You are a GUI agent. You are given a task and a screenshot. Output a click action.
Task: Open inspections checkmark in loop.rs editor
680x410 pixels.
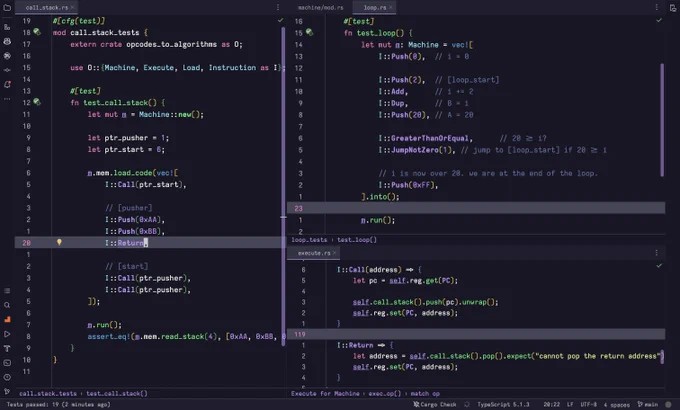point(659,20)
